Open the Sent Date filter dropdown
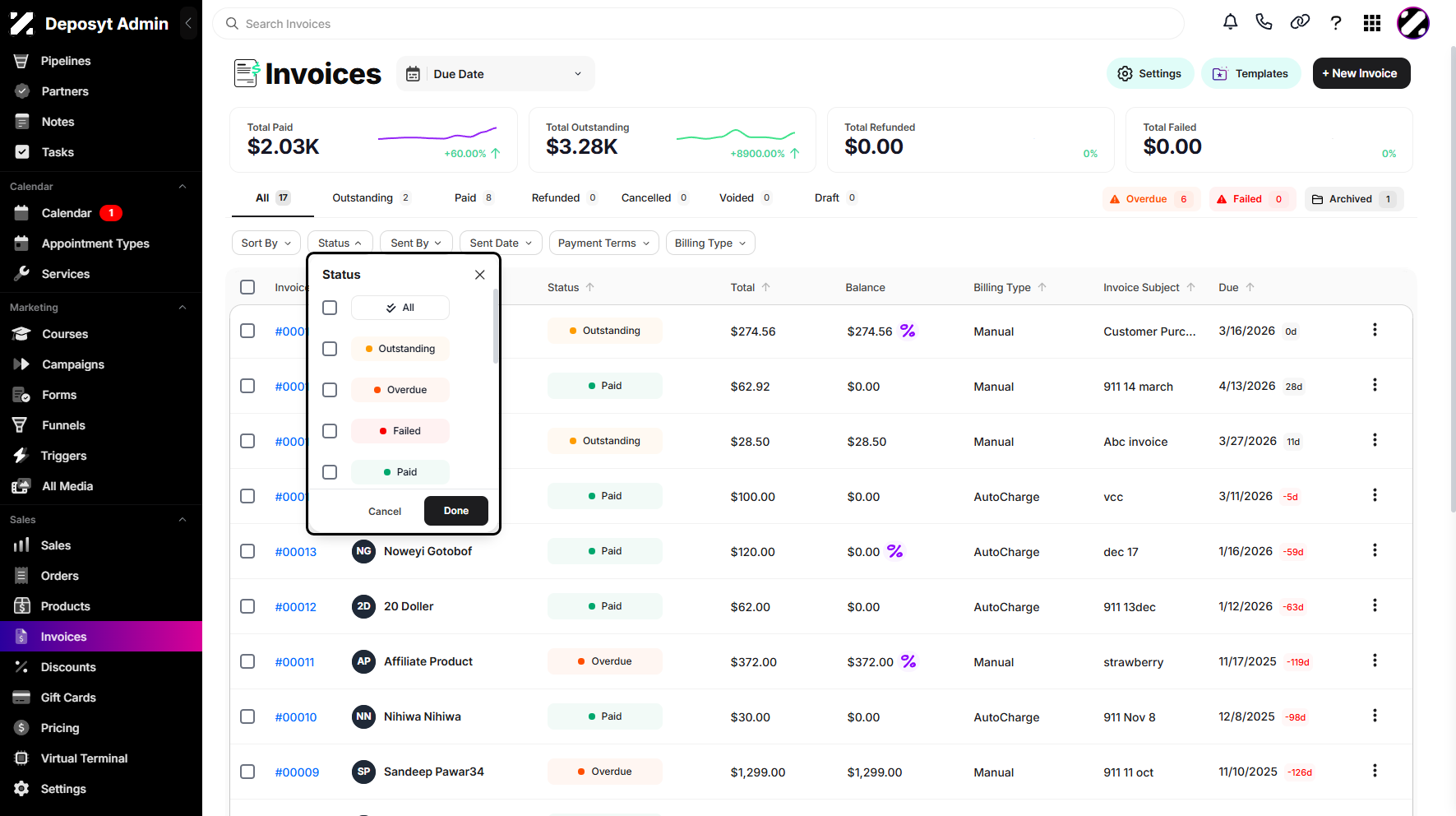 501,243
